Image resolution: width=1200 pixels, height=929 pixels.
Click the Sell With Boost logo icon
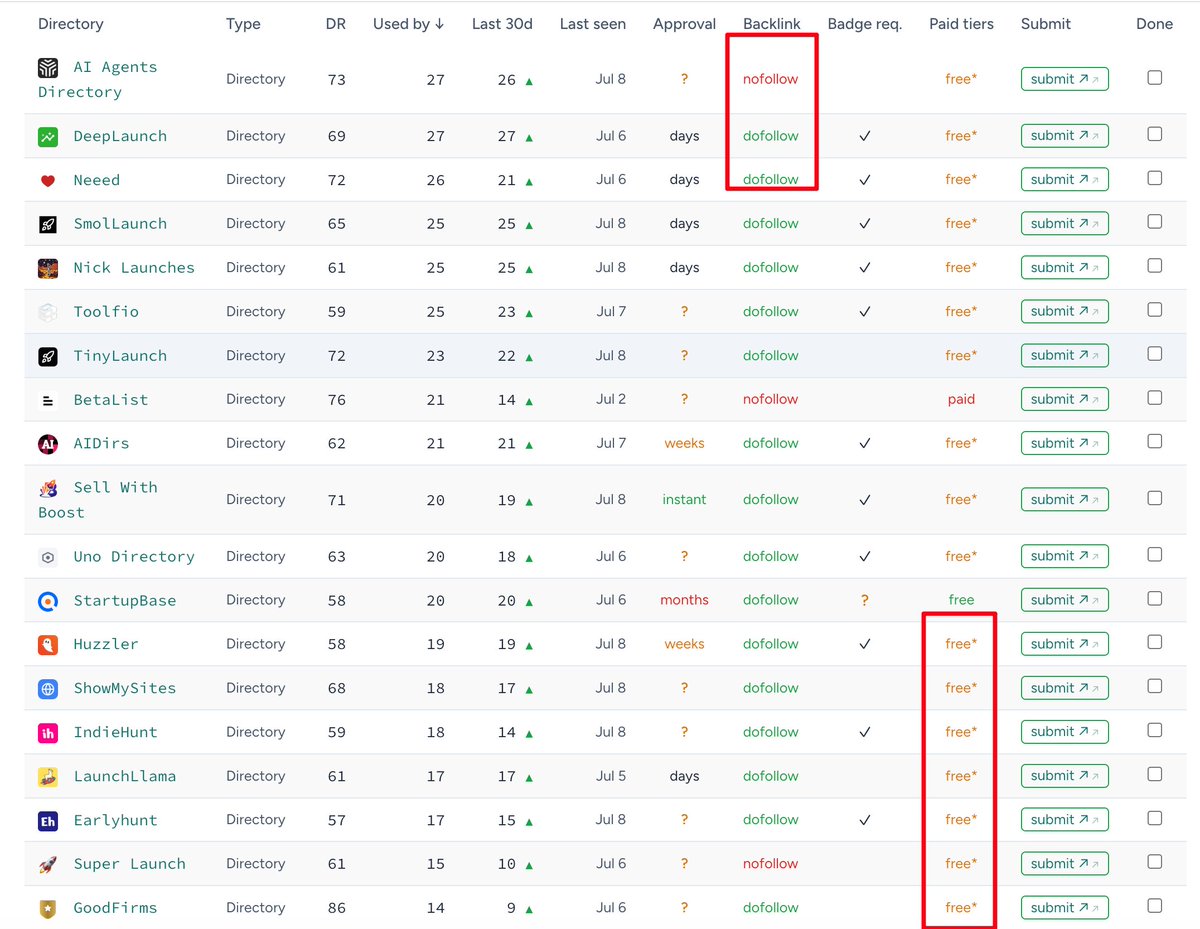click(48, 488)
